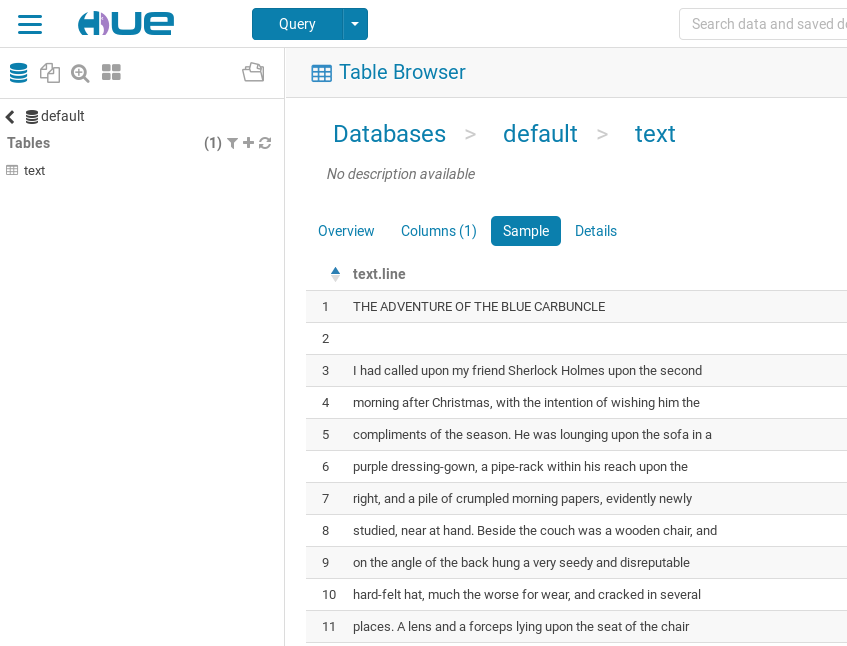Screen dimensions: 847x646
Task: Click the Hue logo
Action: point(125,23)
